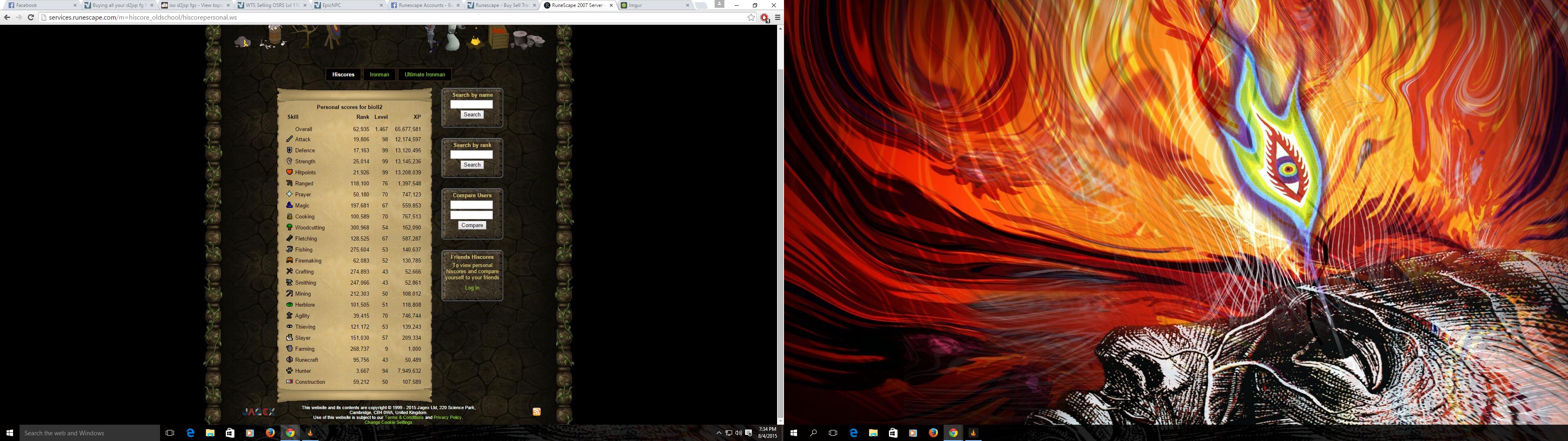This screenshot has width=1568, height=441.
Task: Click the Log in link
Action: click(x=472, y=287)
